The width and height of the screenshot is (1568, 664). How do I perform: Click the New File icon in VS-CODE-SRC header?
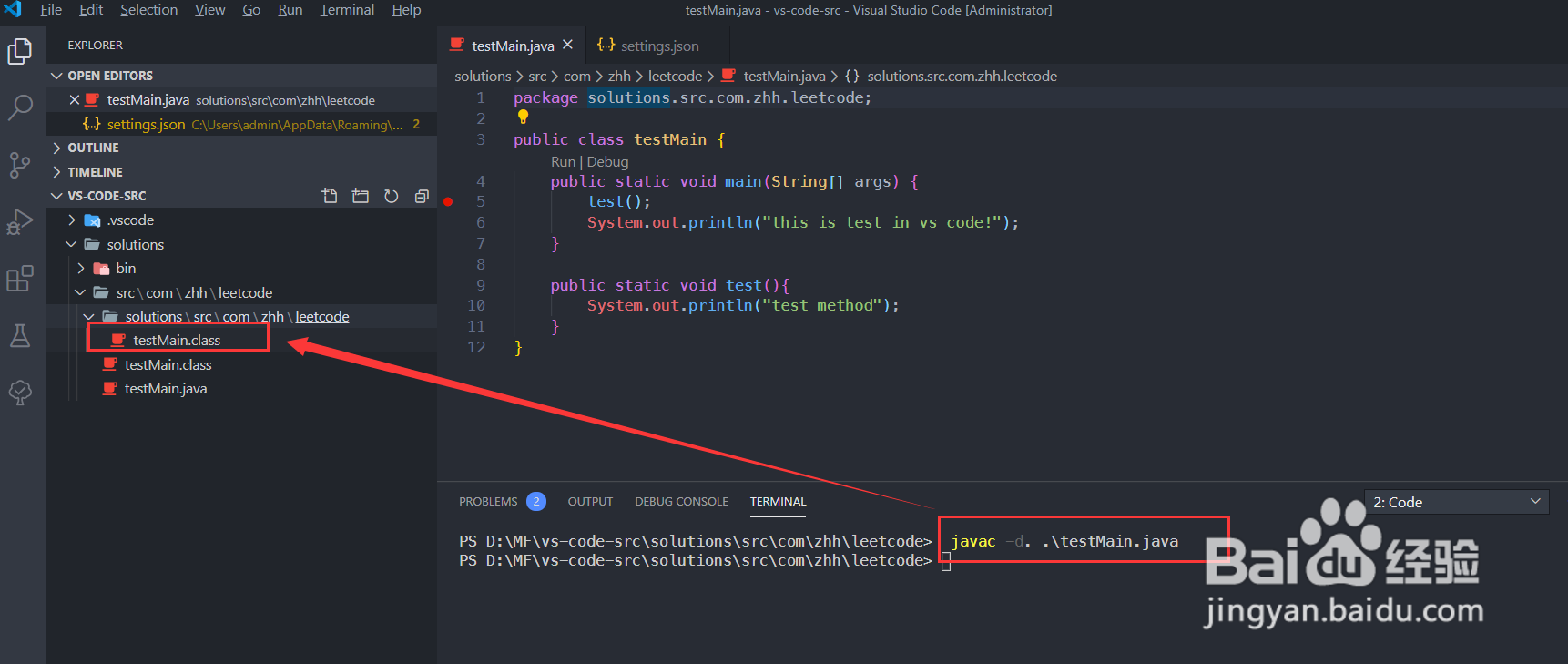pos(330,196)
